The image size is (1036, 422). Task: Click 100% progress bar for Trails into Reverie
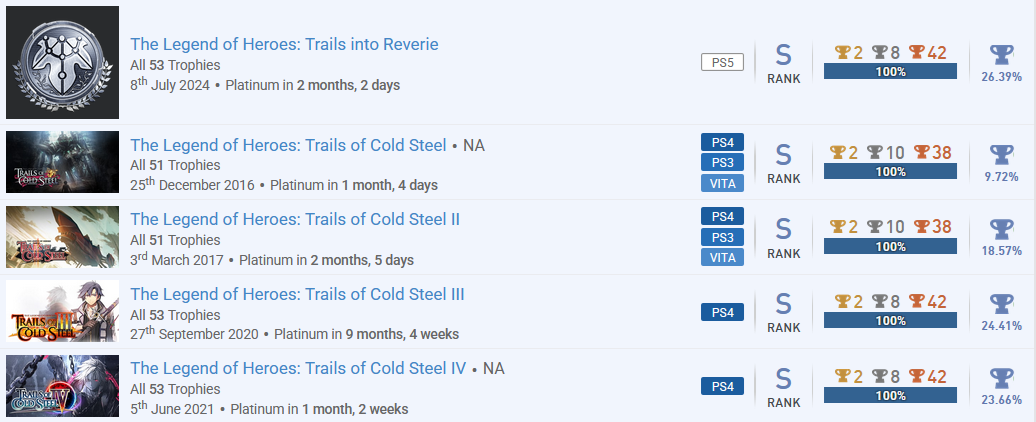[890, 71]
